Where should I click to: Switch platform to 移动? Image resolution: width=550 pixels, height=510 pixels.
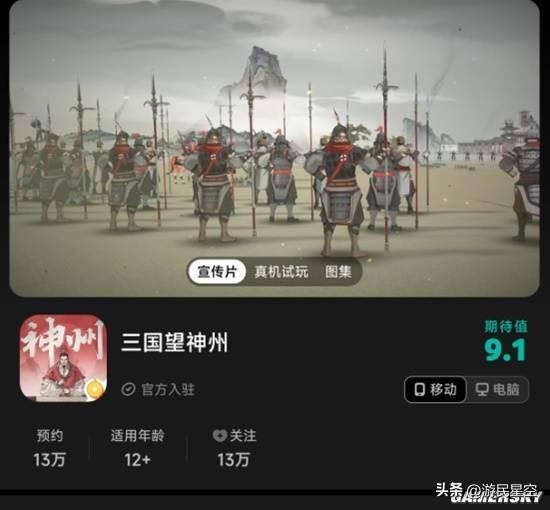(x=435, y=389)
